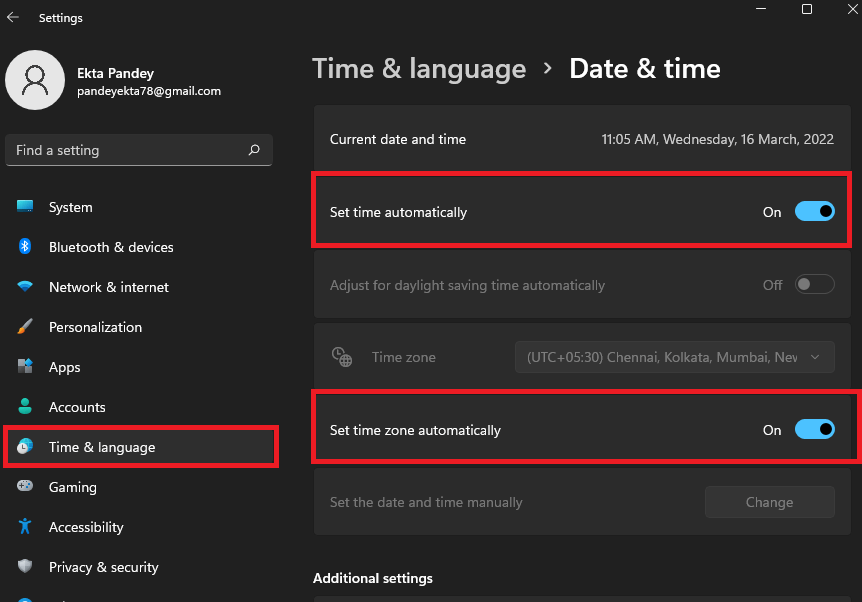862x602 pixels.
Task: Click the Apps icon in sidebar
Action: (25, 367)
